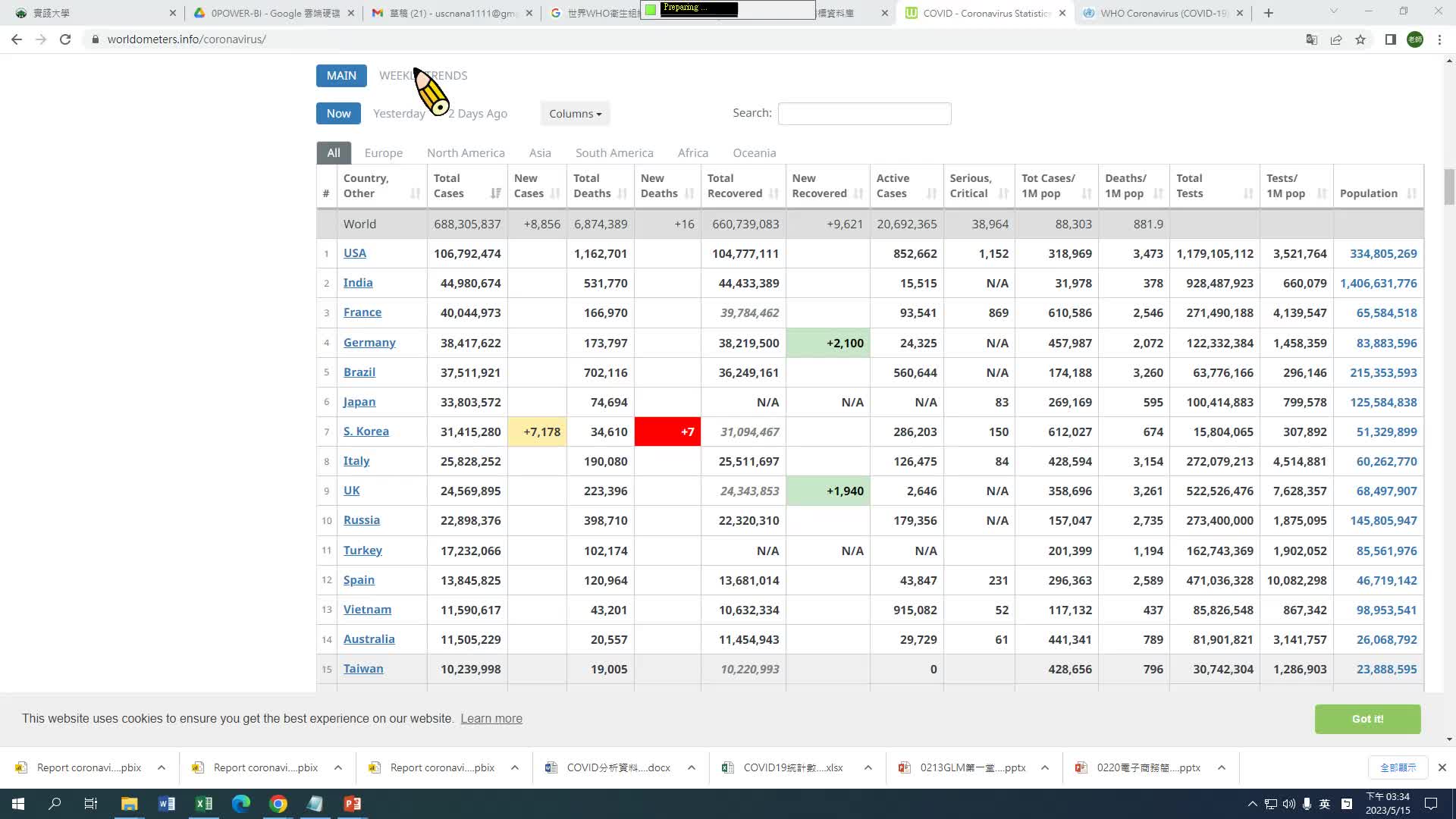
Task: Sort table by Country, Other column
Action: [381, 186]
